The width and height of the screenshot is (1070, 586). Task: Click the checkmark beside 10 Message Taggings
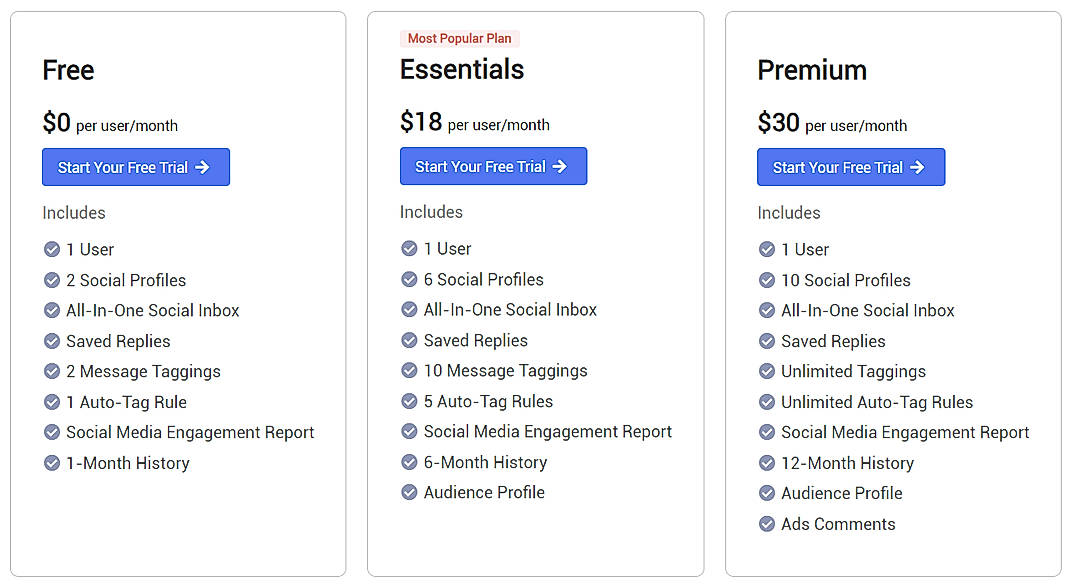coord(409,371)
